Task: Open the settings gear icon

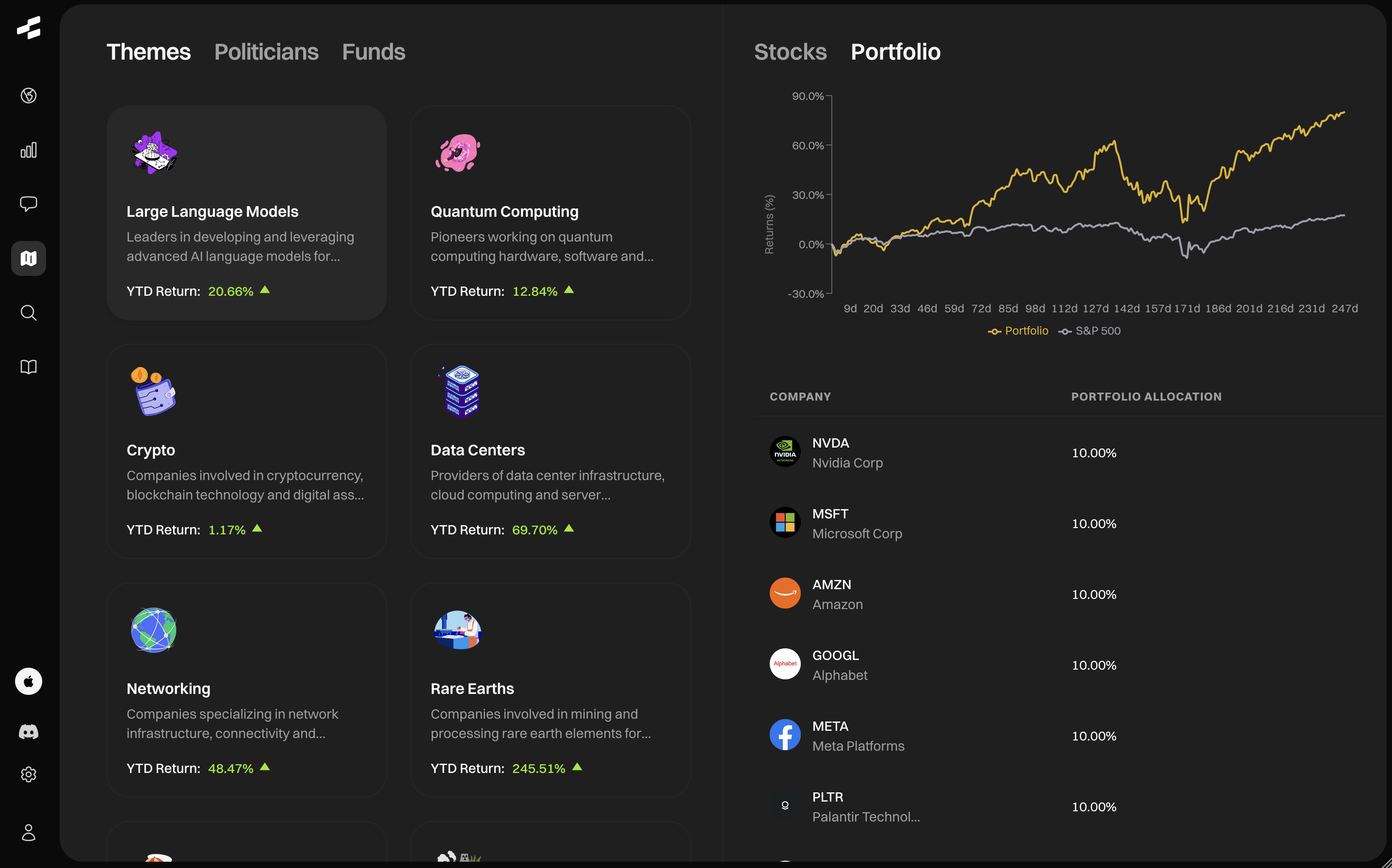Action: point(28,774)
